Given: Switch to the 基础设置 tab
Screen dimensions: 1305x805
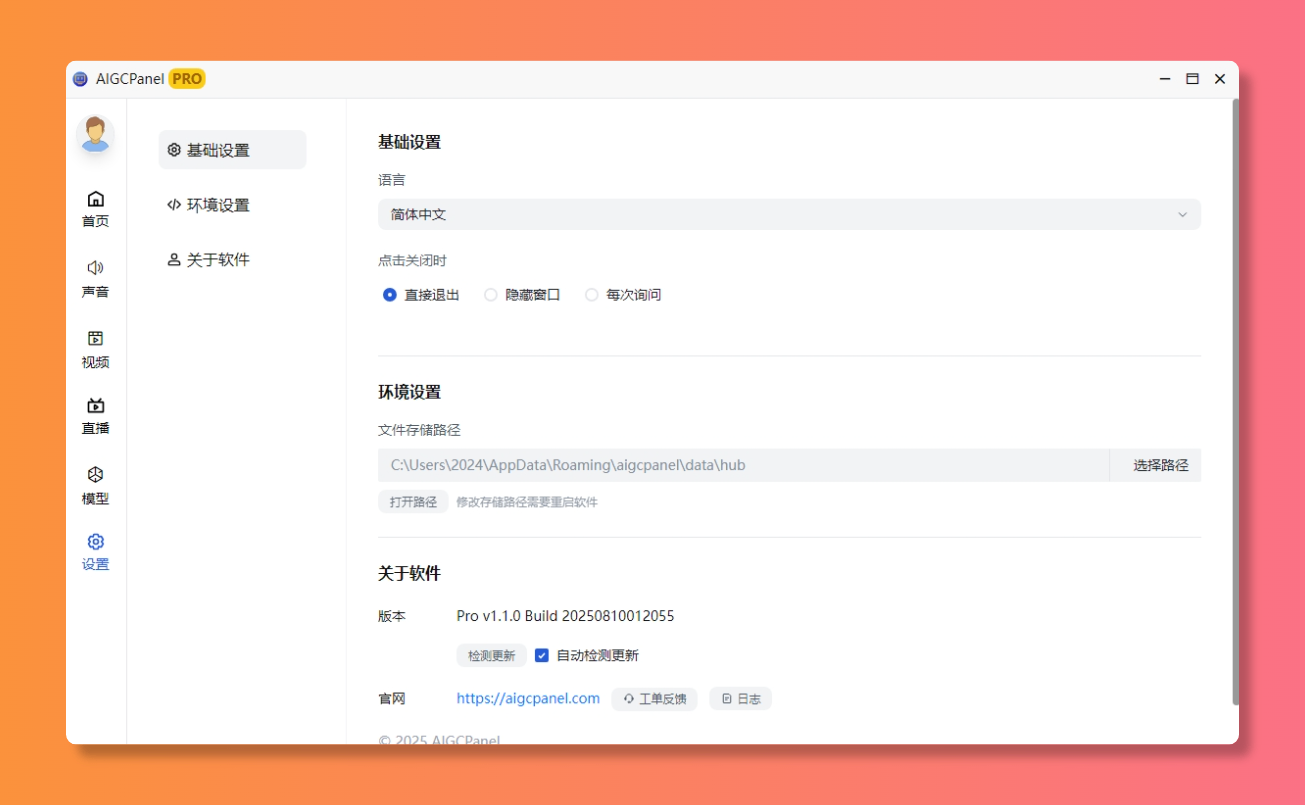Looking at the screenshot, I should click(x=232, y=150).
